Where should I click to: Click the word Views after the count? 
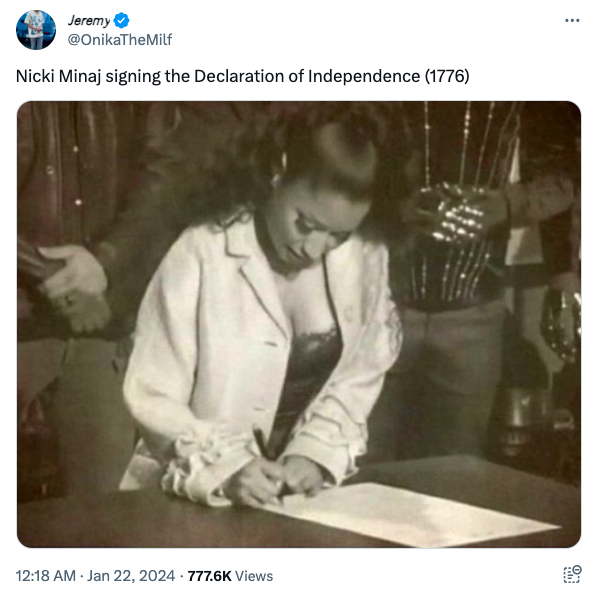254,576
